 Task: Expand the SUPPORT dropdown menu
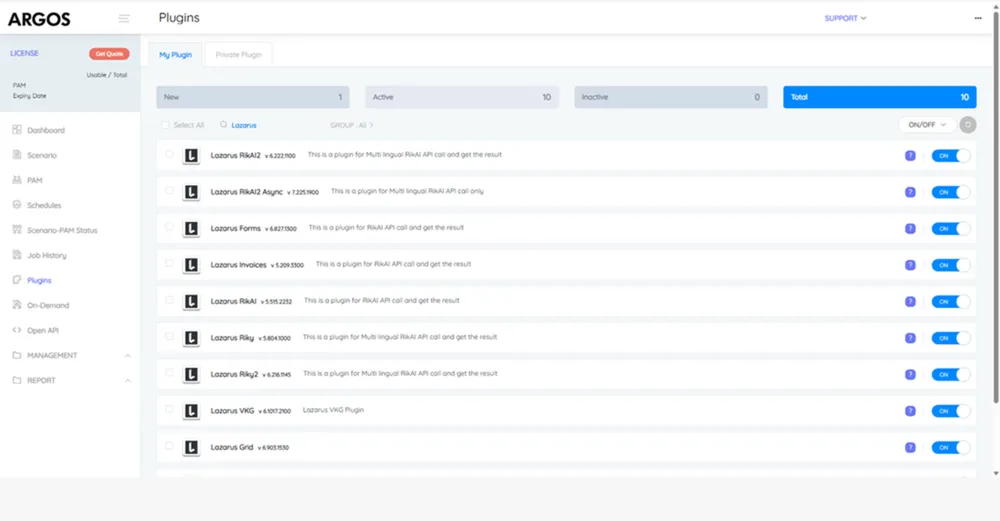click(845, 18)
